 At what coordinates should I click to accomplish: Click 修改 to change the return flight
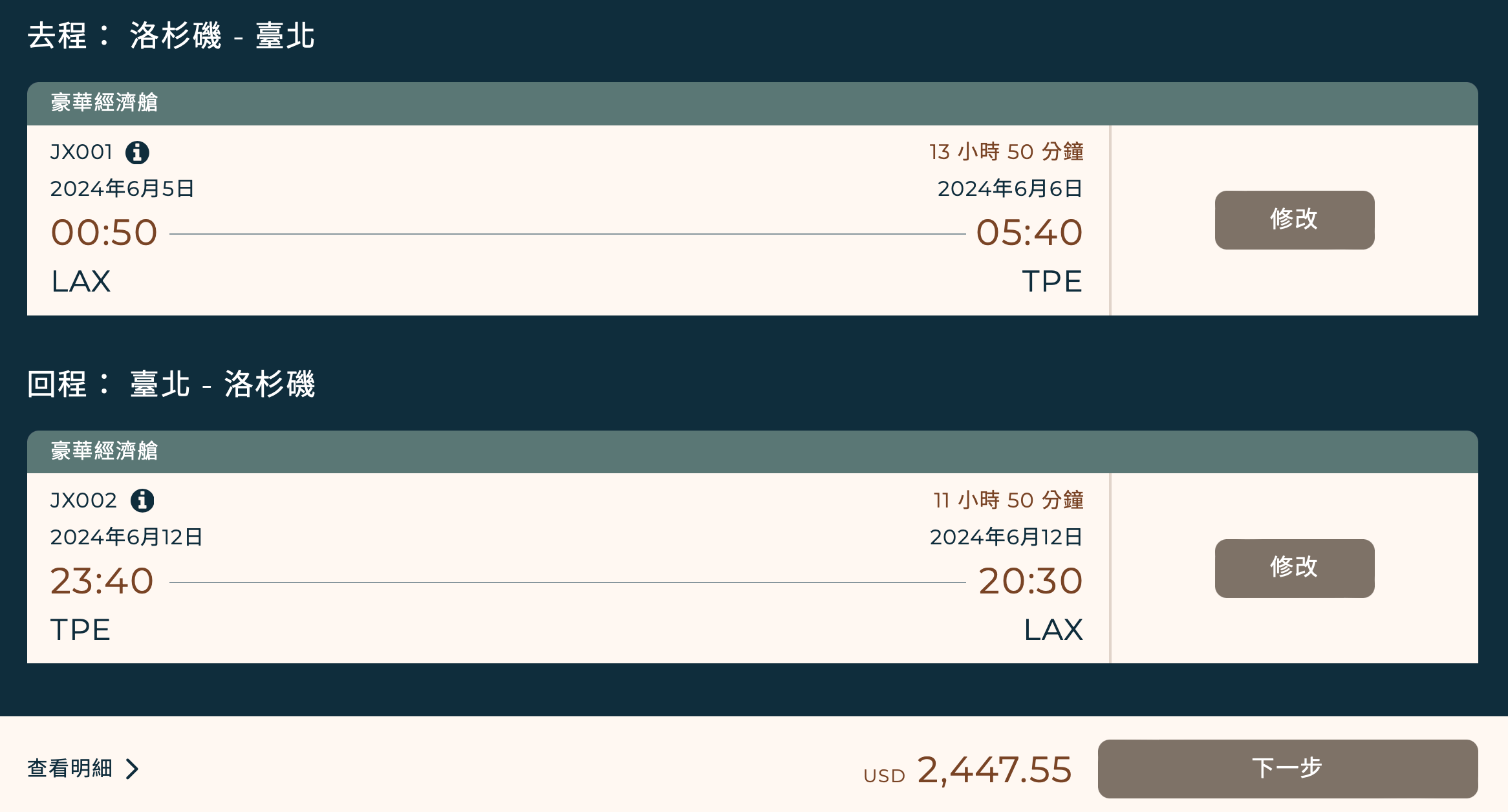[1294, 569]
